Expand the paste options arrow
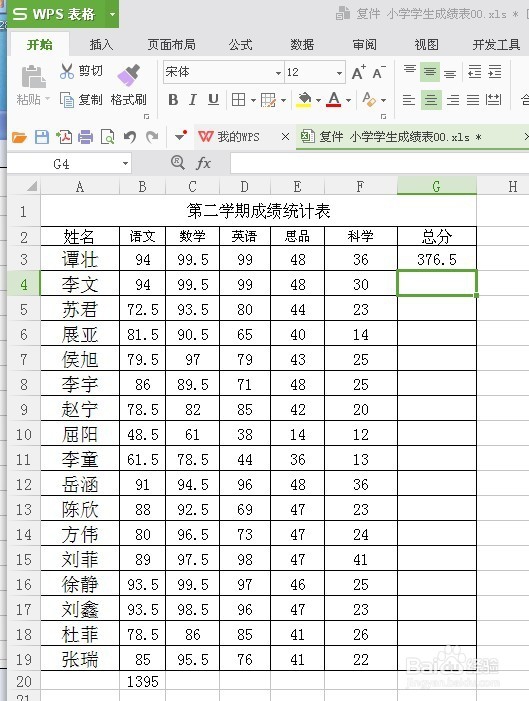The width and height of the screenshot is (529, 701). coord(47,99)
